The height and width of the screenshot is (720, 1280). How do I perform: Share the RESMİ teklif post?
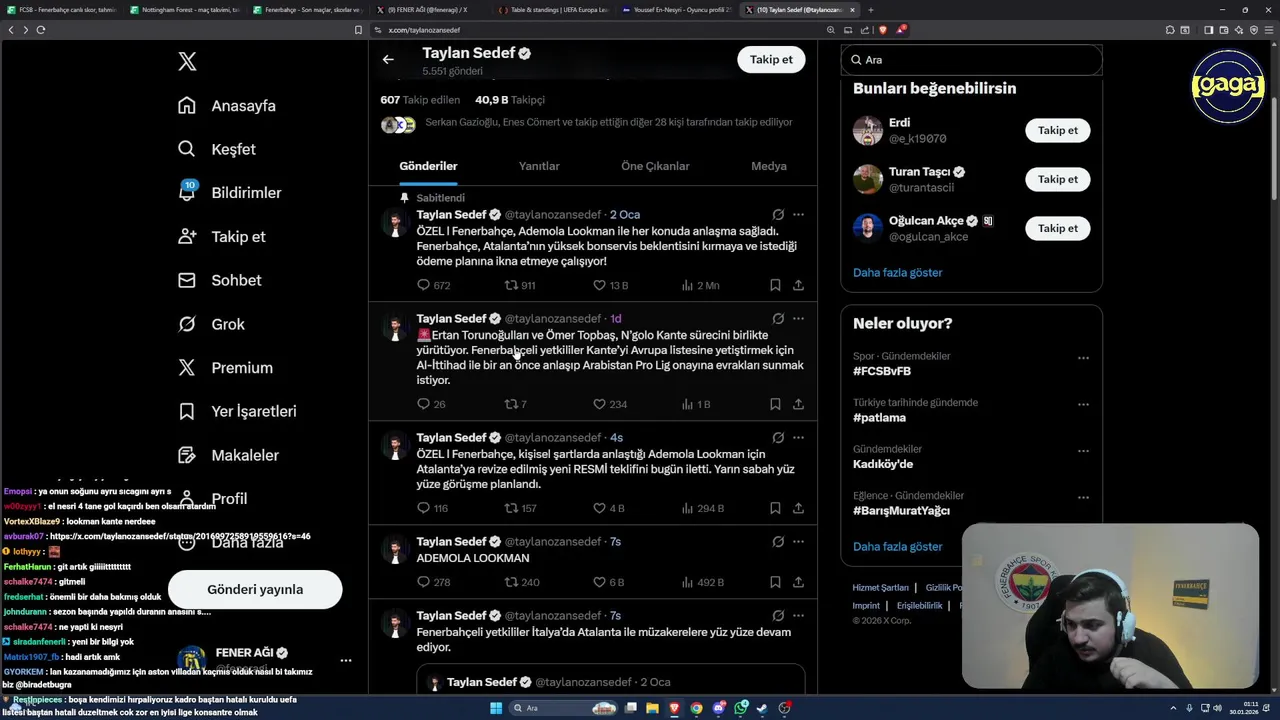(798, 508)
